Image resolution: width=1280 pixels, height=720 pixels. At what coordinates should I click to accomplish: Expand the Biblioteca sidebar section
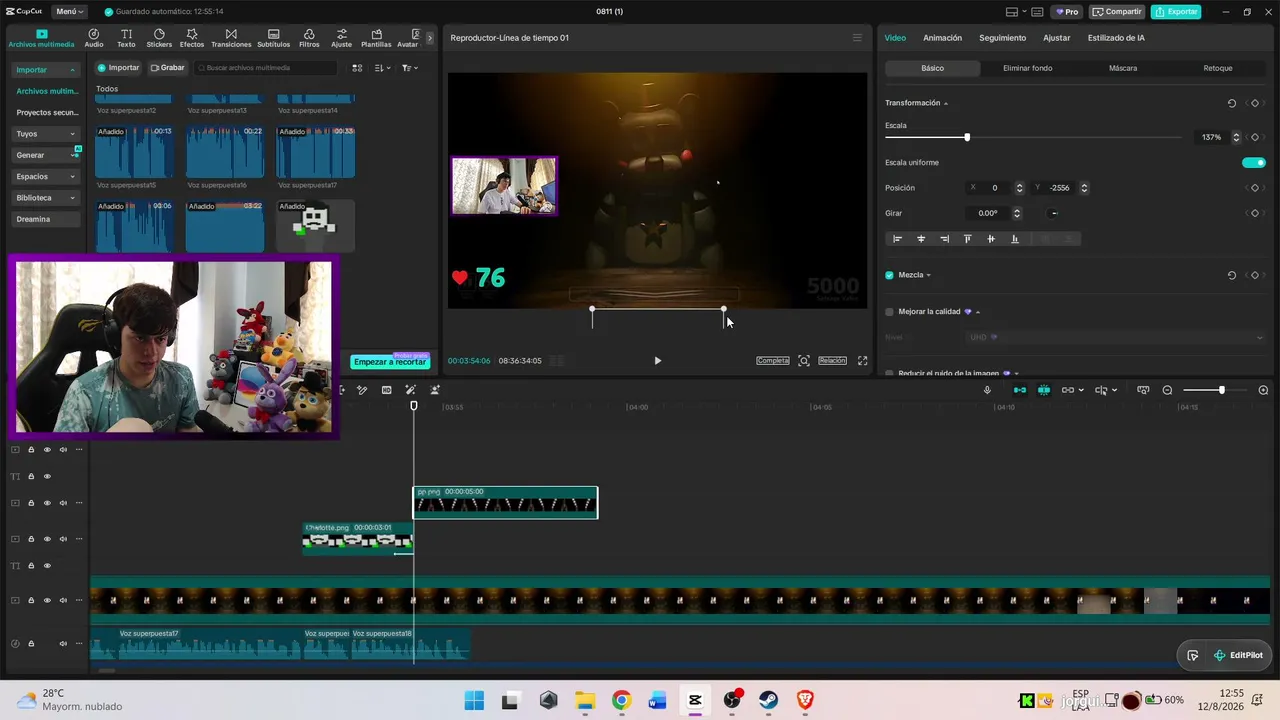(x=72, y=198)
